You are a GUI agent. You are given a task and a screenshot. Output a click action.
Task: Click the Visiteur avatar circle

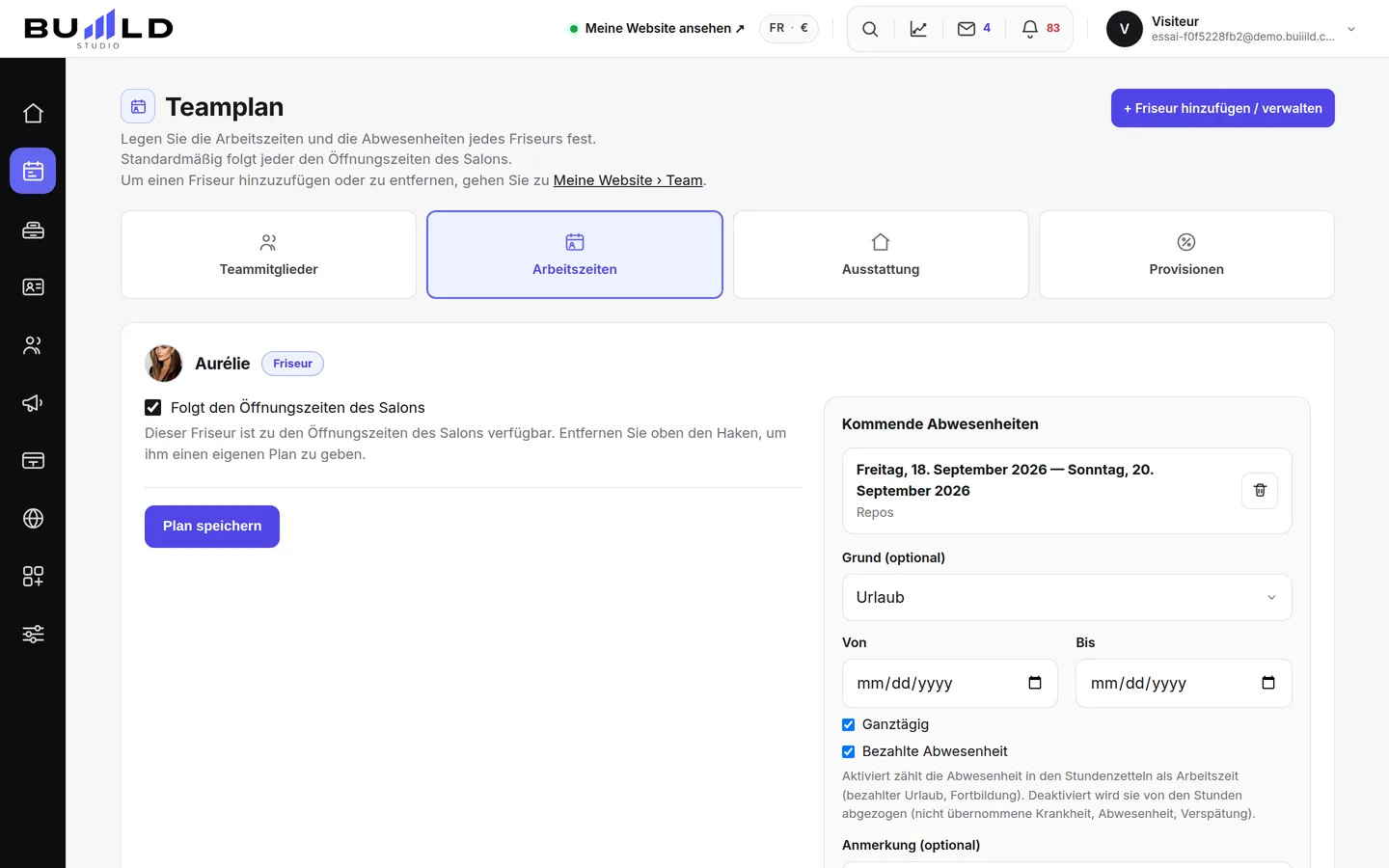pos(1125,29)
